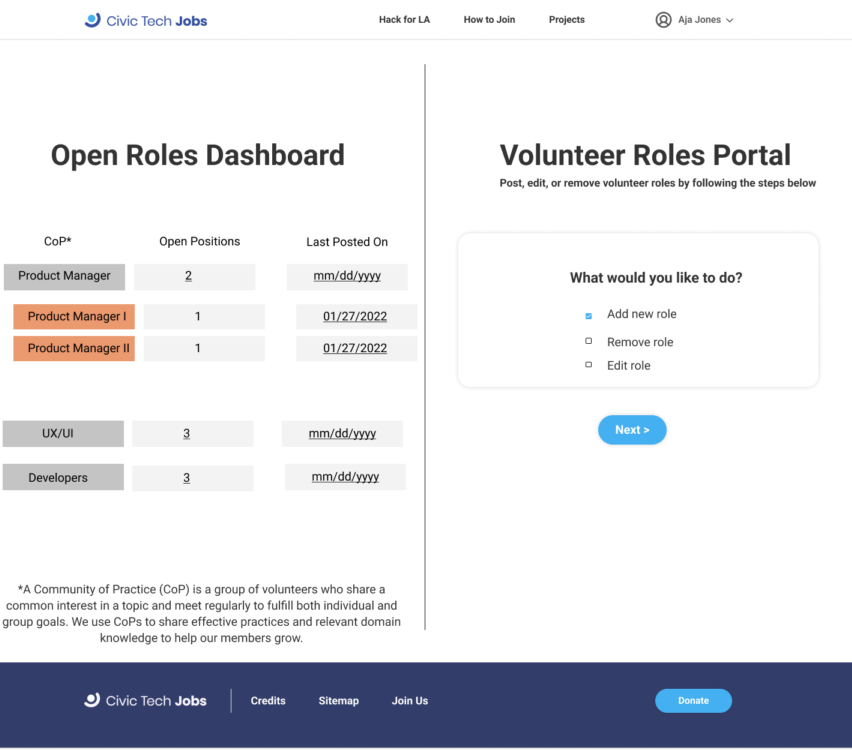
Task: Expand the Developers CoP row
Action: [63, 477]
